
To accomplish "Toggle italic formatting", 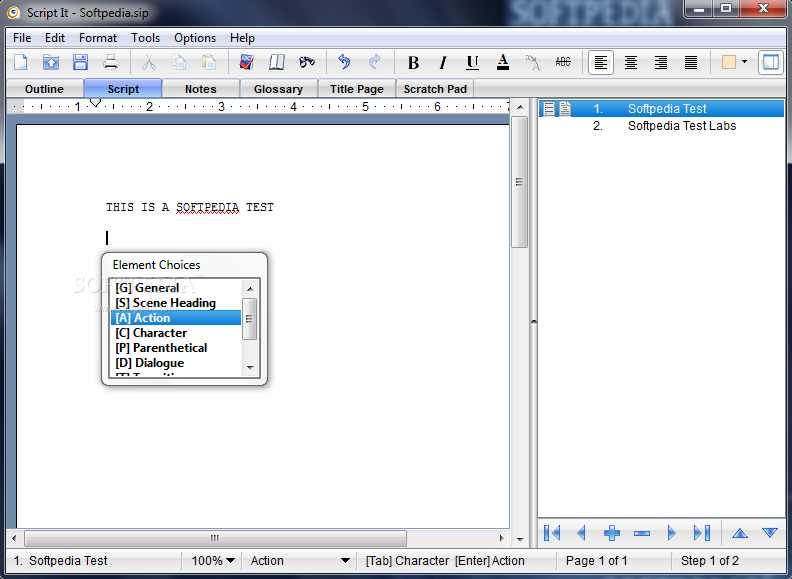I will pyautogui.click(x=443, y=62).
